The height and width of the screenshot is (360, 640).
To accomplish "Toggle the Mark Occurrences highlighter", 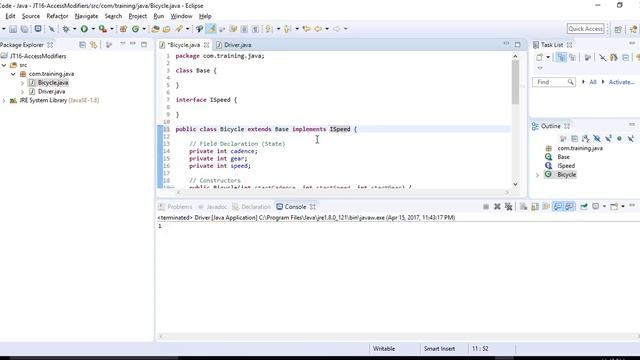I will coord(211,29).
